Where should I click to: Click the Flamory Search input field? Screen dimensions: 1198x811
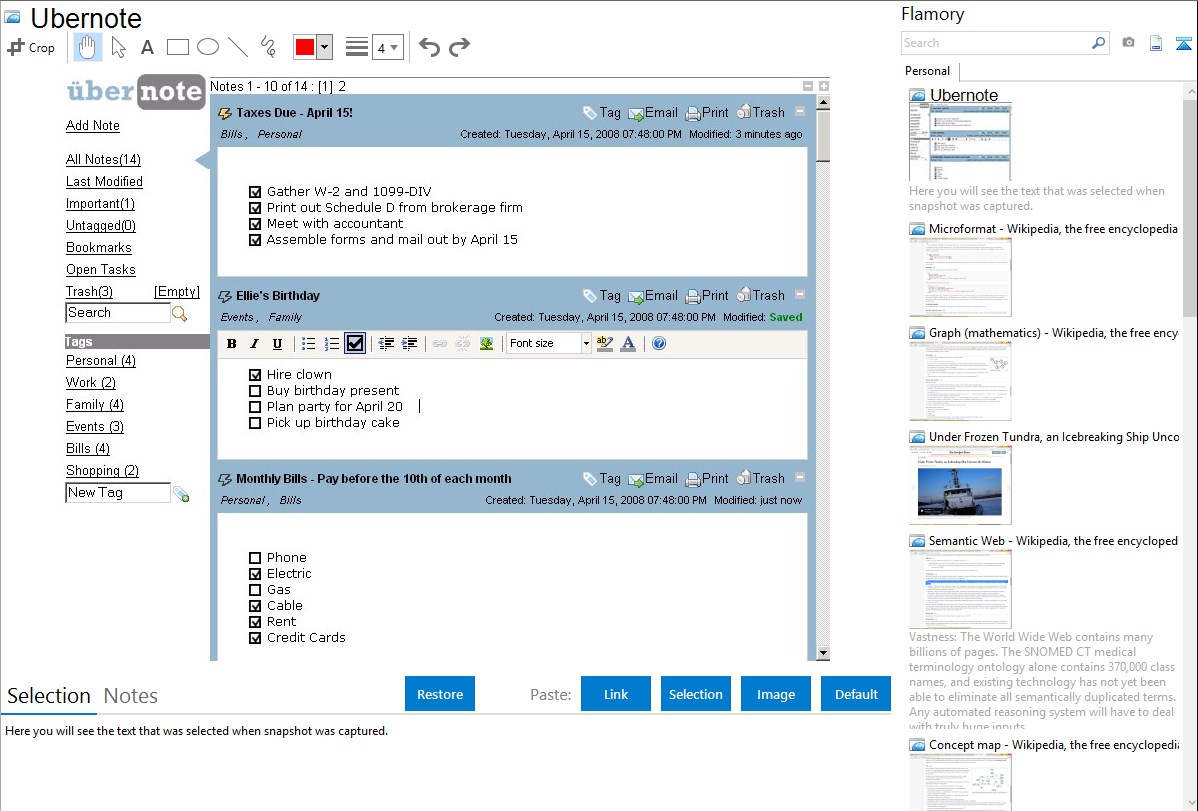(x=996, y=43)
